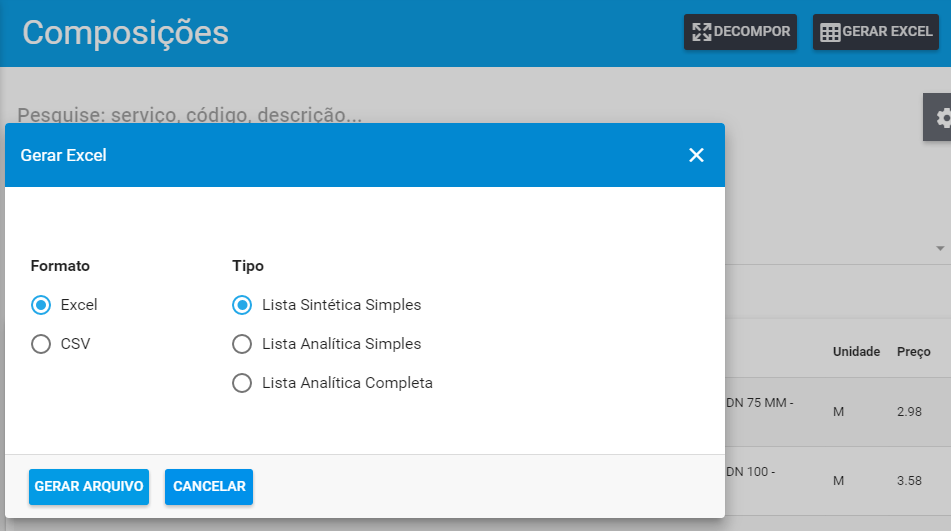
Task: Click the Gerar Excel header button label
Action: click(887, 32)
